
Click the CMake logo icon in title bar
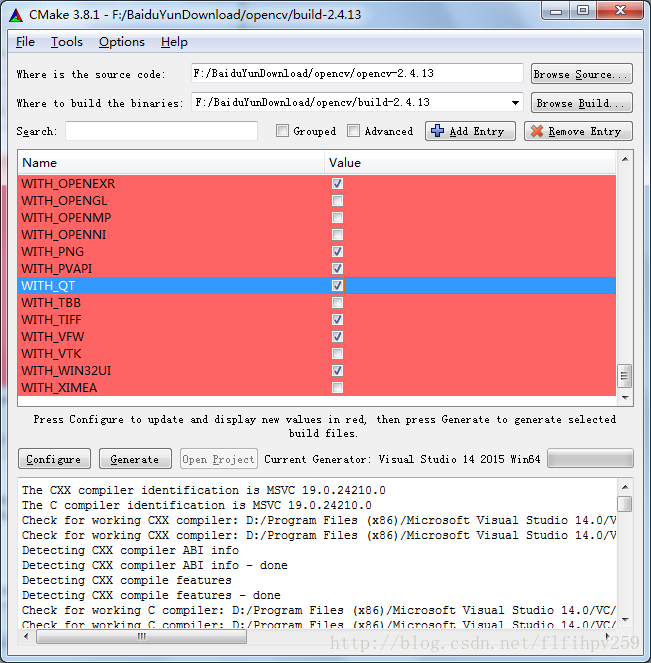[x=16, y=15]
